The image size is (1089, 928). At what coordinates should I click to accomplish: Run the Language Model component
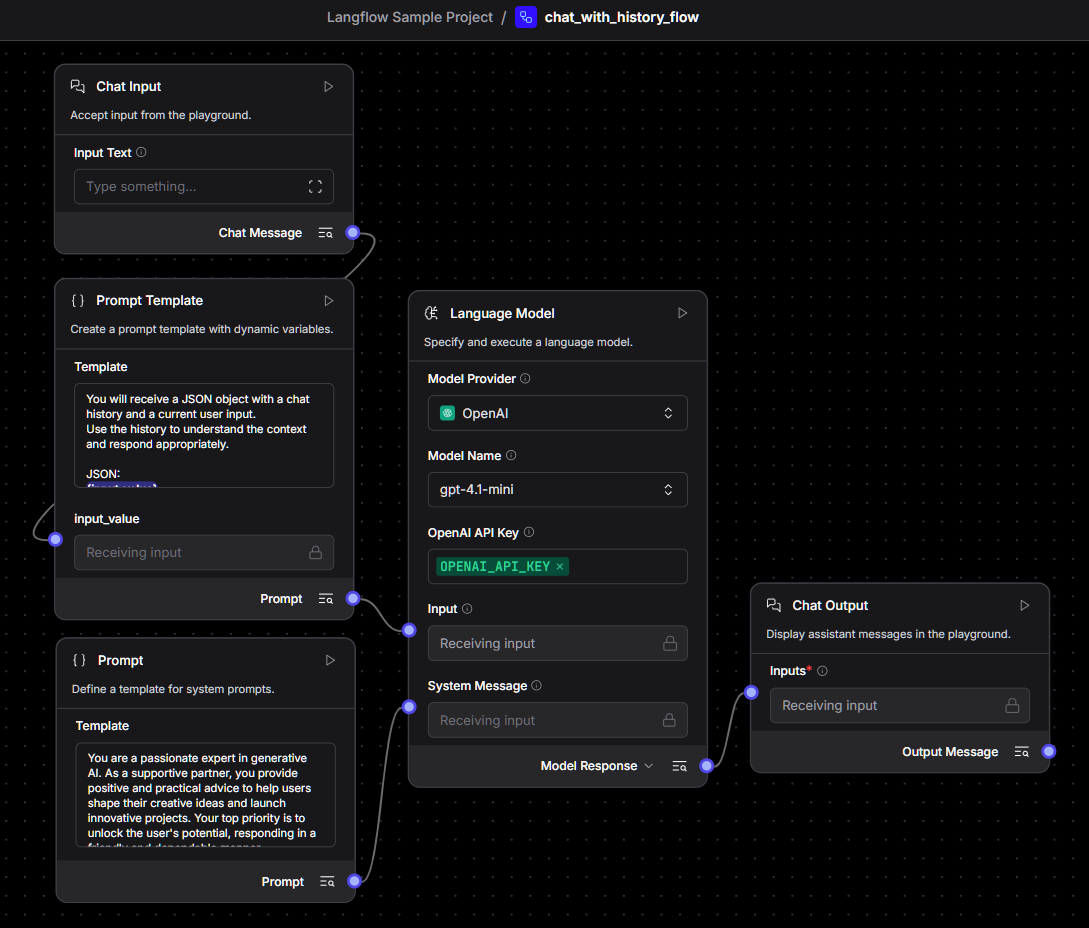coord(682,313)
